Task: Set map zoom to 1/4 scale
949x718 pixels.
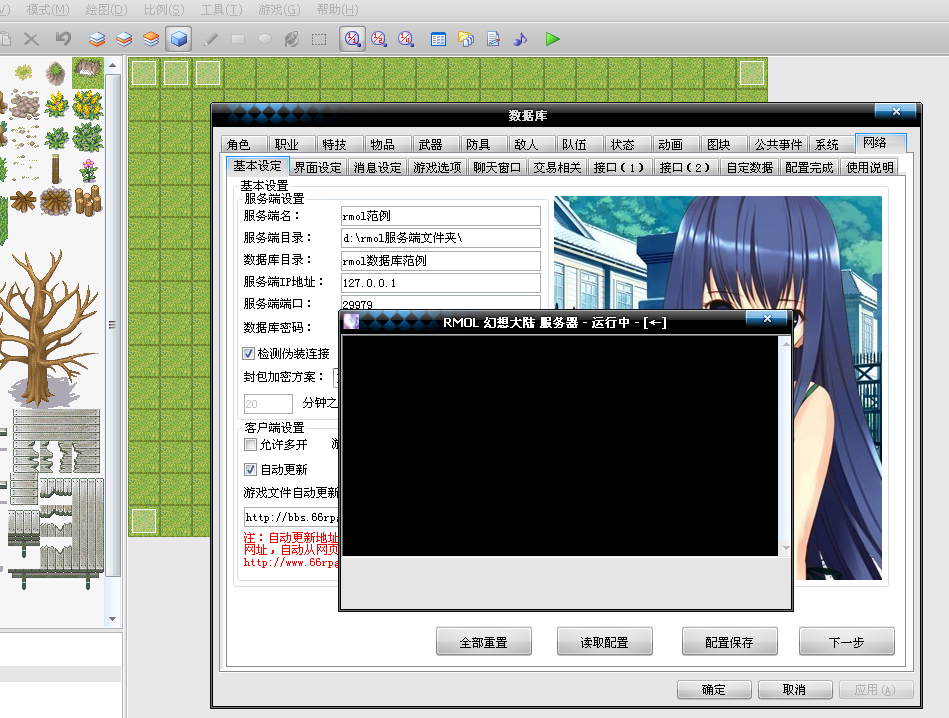Action: click(x=406, y=39)
